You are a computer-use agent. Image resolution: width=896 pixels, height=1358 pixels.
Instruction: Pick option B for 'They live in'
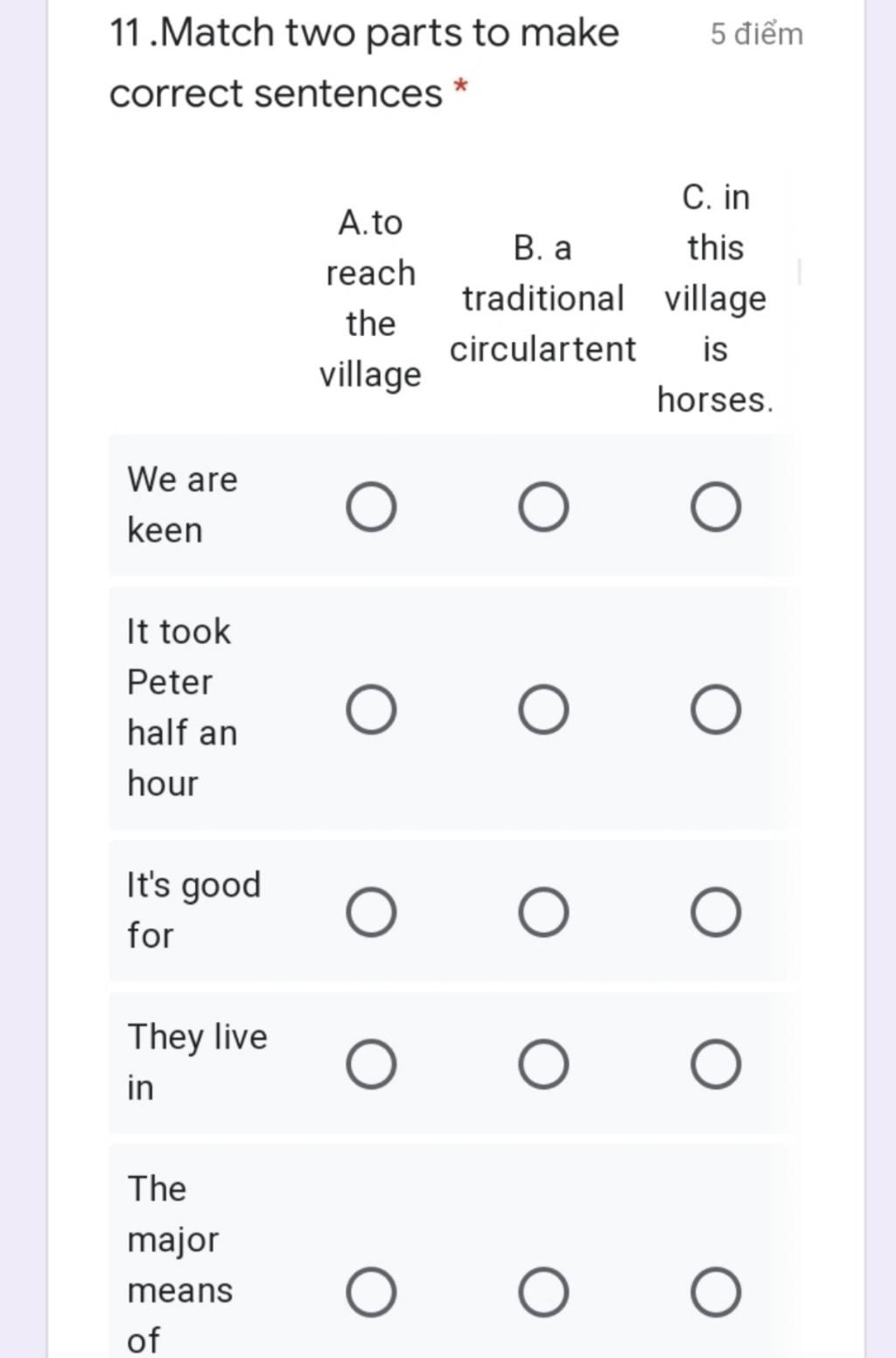pos(543,1064)
